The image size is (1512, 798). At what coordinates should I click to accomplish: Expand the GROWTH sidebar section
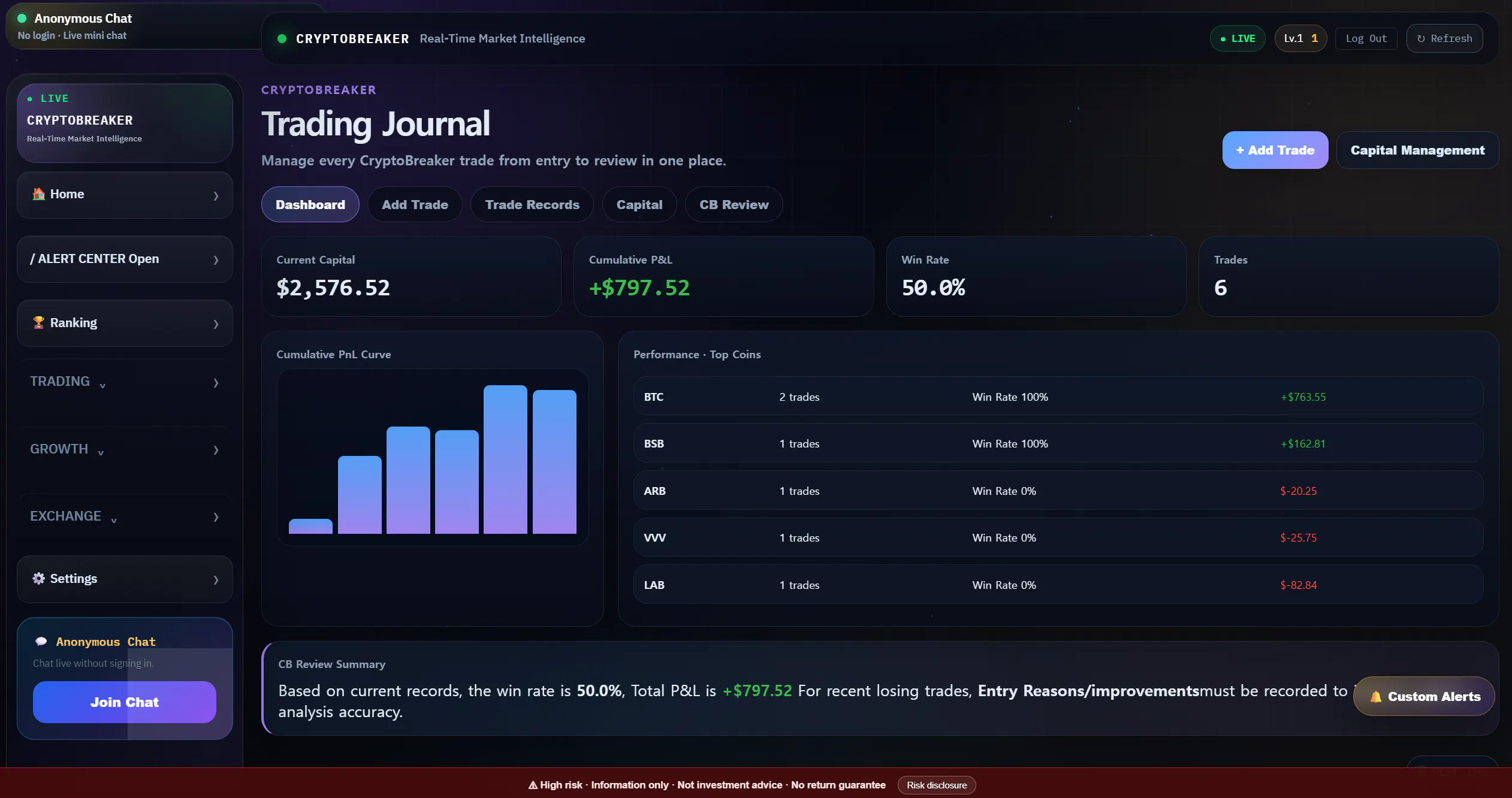click(125, 449)
